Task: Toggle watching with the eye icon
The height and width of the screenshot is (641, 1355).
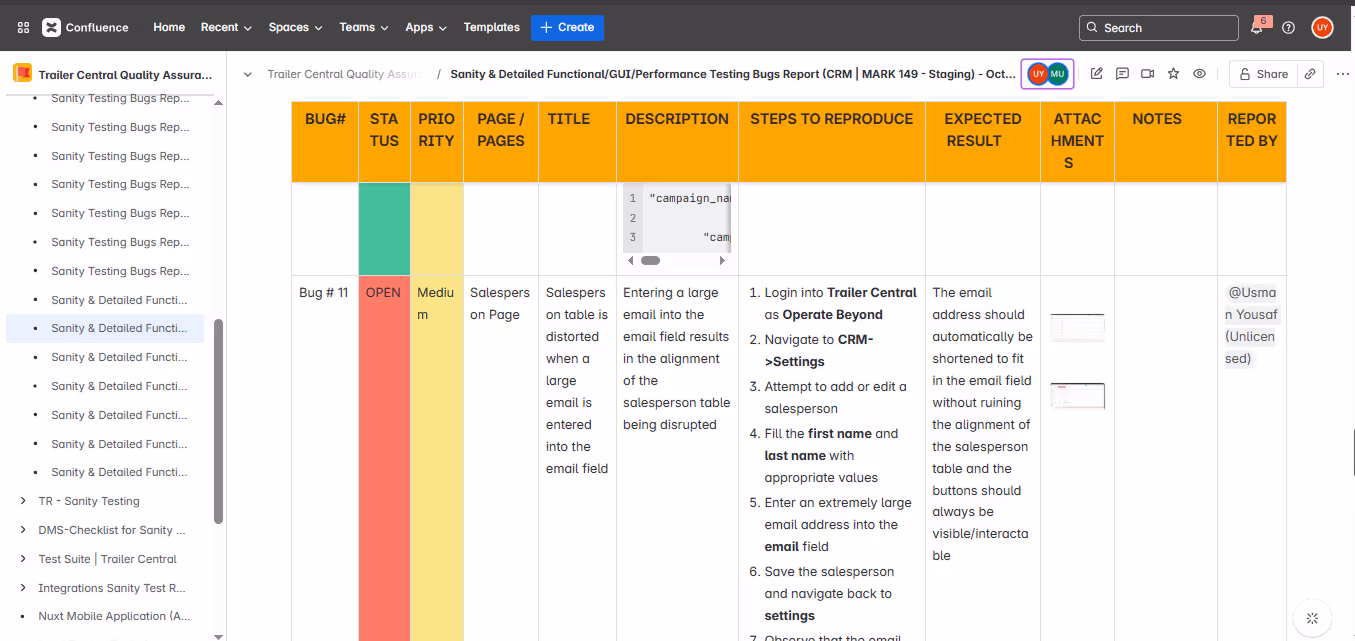Action: (1199, 74)
